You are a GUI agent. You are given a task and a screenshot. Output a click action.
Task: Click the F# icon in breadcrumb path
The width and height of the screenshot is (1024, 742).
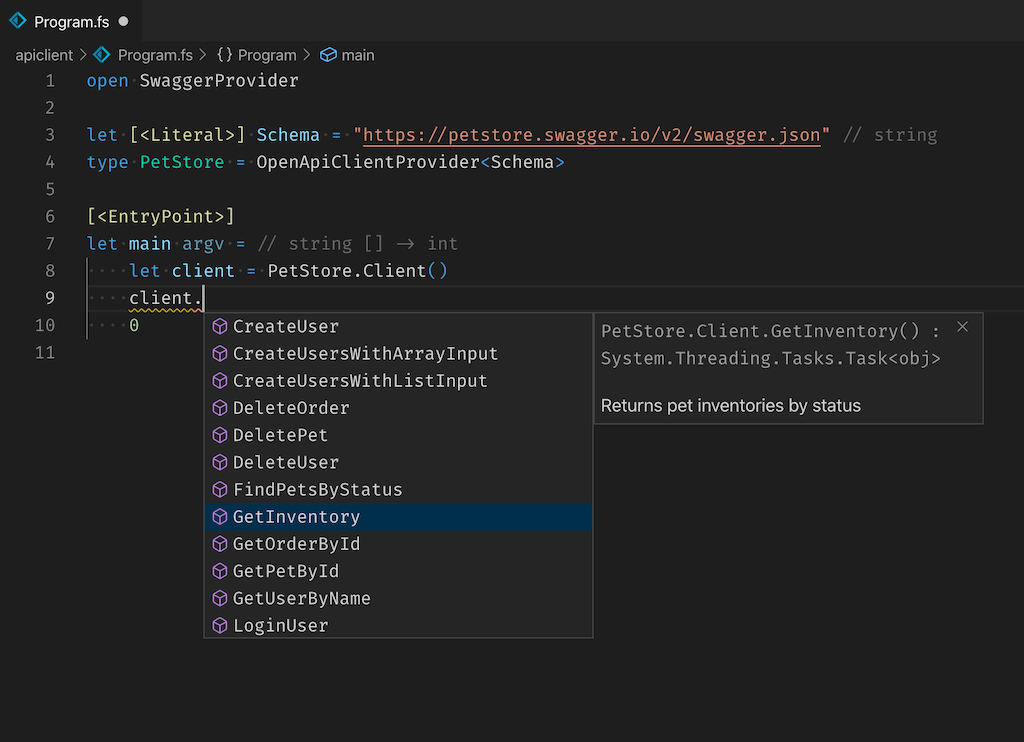tap(101, 55)
